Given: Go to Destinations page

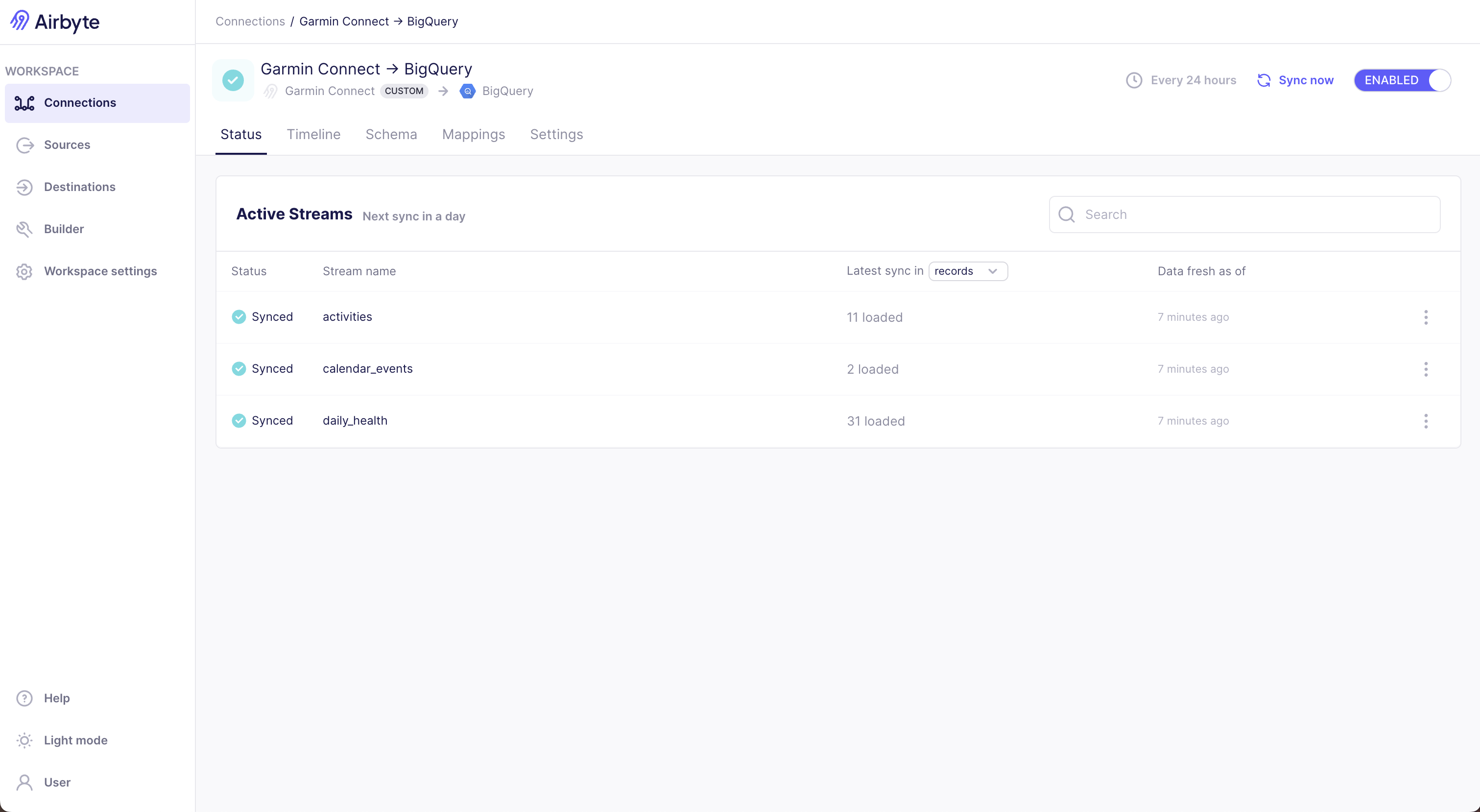Looking at the screenshot, I should tap(97, 187).
